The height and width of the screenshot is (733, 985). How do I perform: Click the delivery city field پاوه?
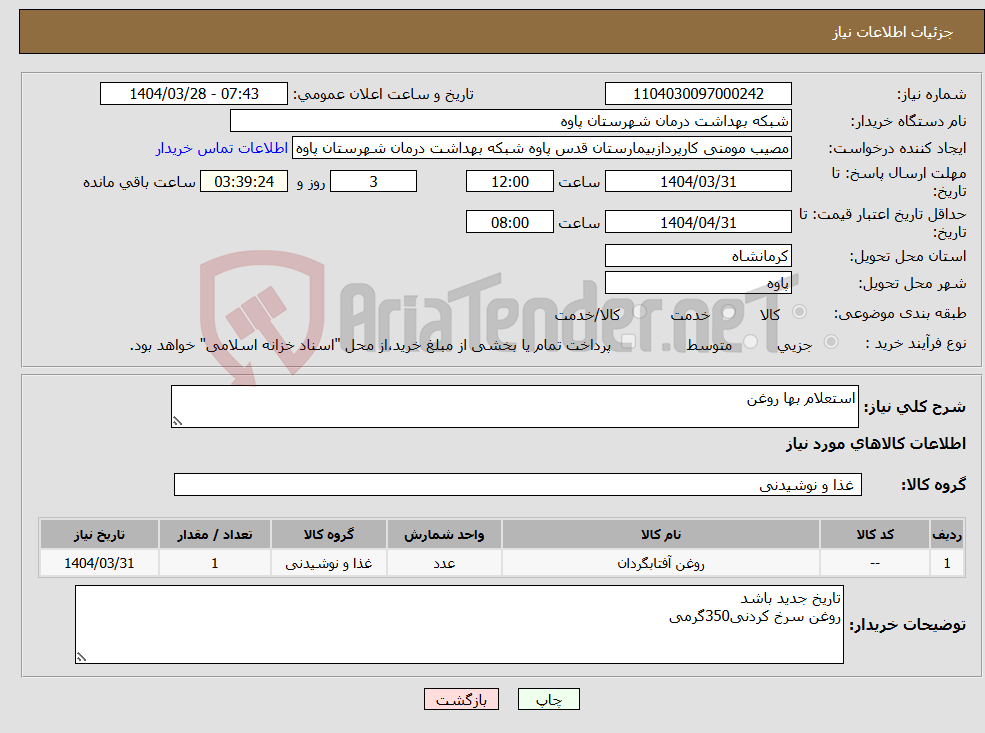click(x=698, y=283)
